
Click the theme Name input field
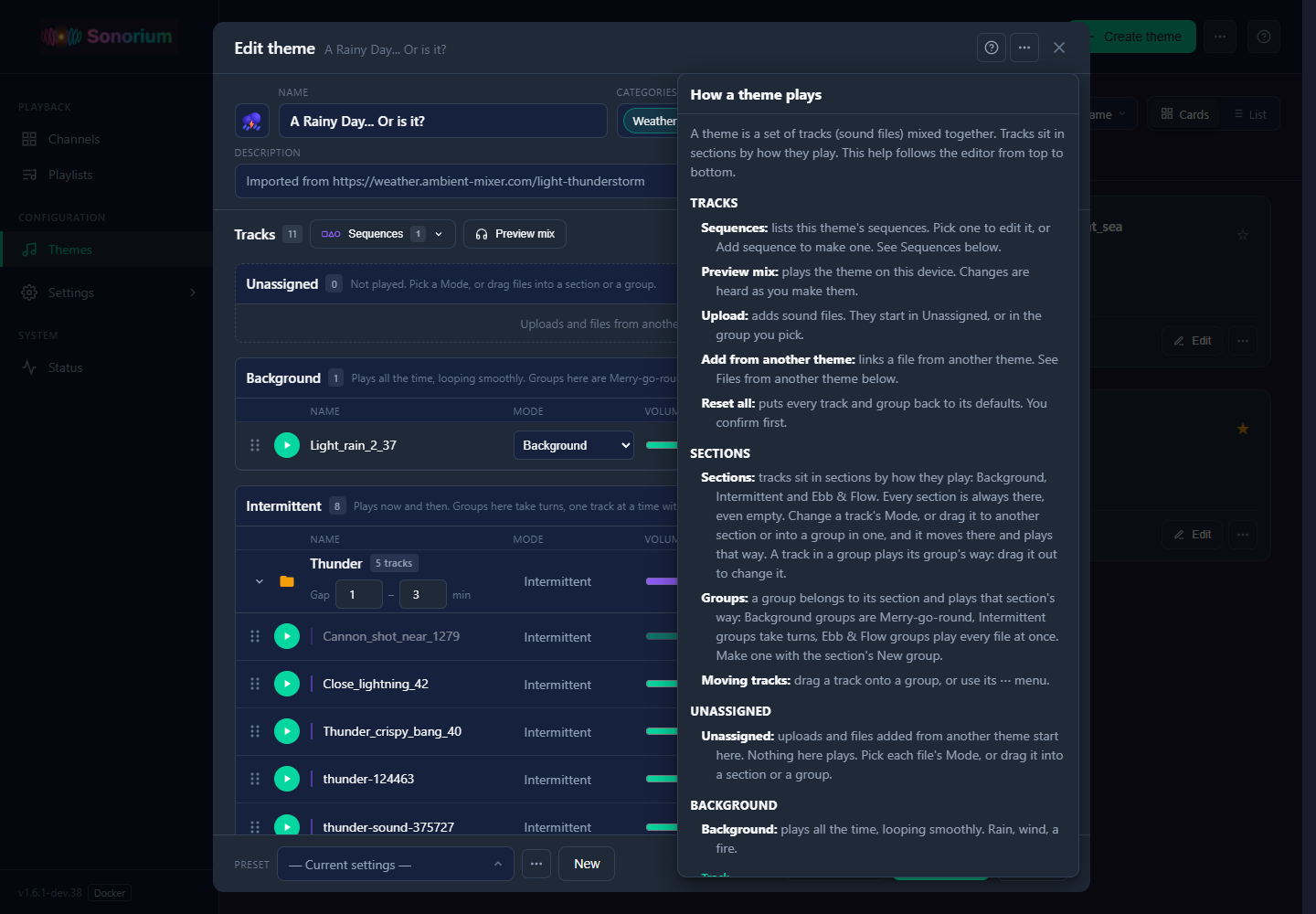443,121
